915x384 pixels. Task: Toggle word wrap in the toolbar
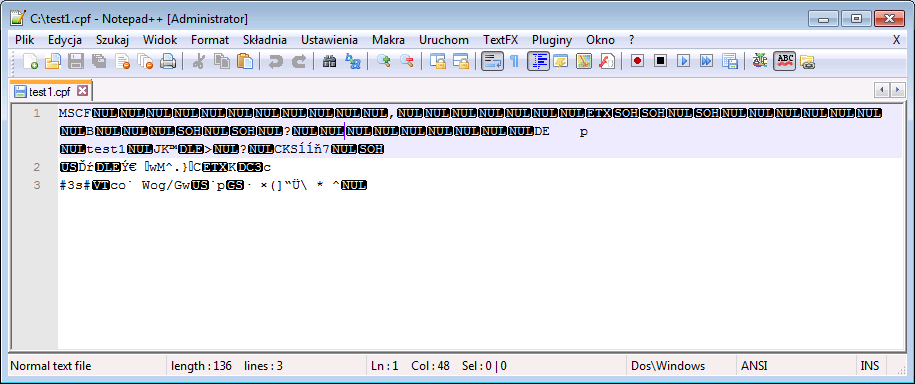tap(492, 61)
